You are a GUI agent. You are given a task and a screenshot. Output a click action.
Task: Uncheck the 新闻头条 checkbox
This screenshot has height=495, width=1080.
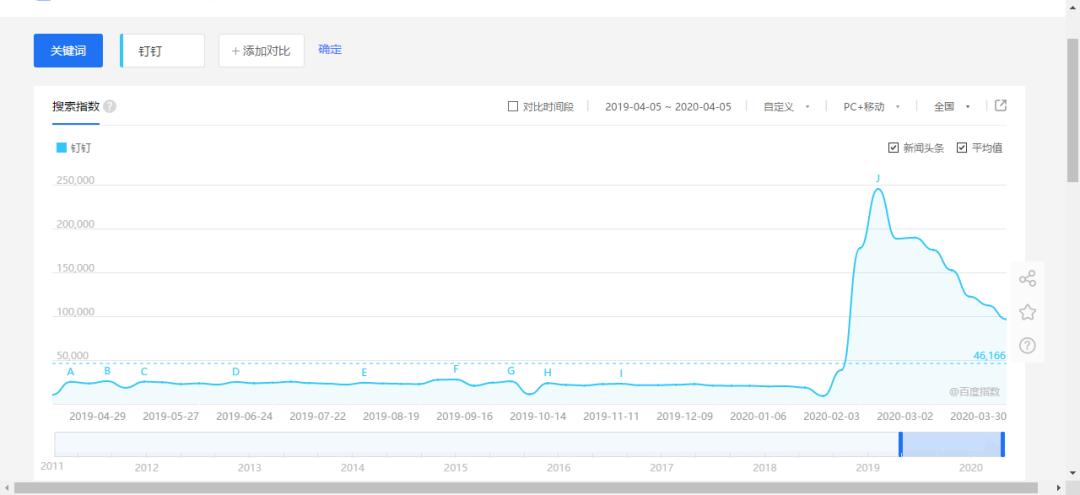pyautogui.click(x=893, y=147)
